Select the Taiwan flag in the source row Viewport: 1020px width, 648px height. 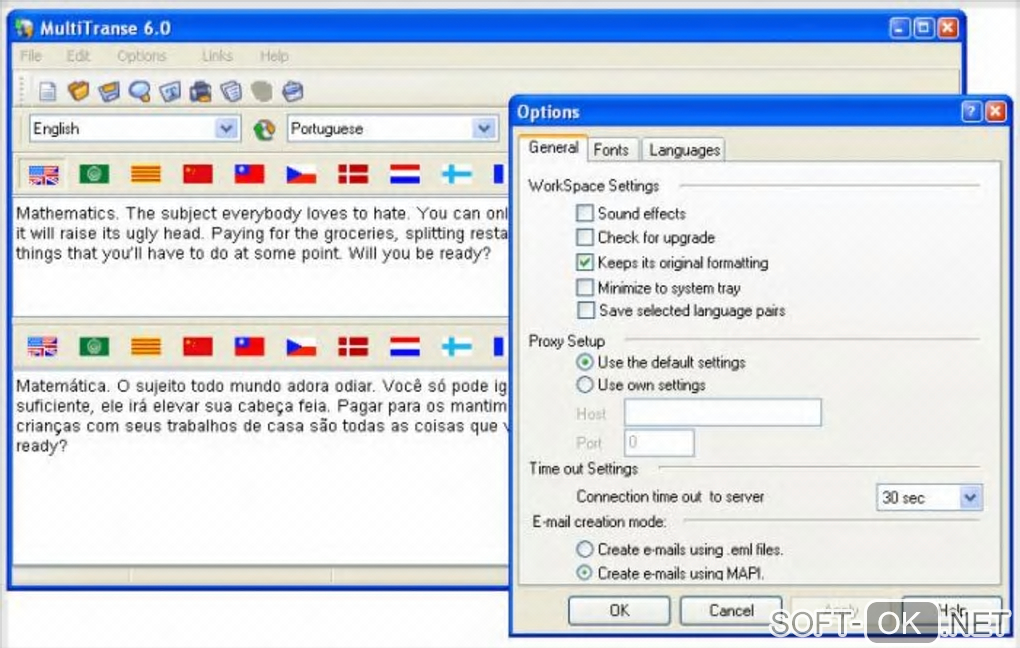coord(249,174)
